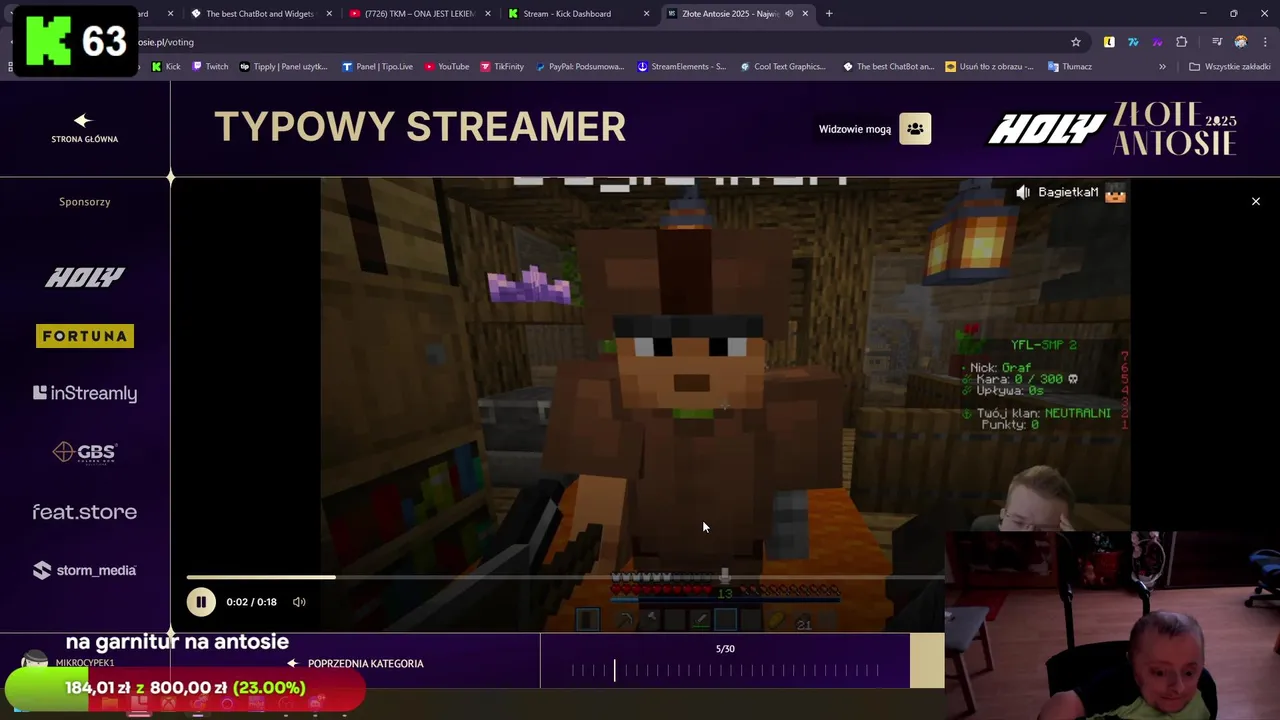Bookmark this page with the star icon
This screenshot has width=1280, height=720.
[x=1076, y=42]
